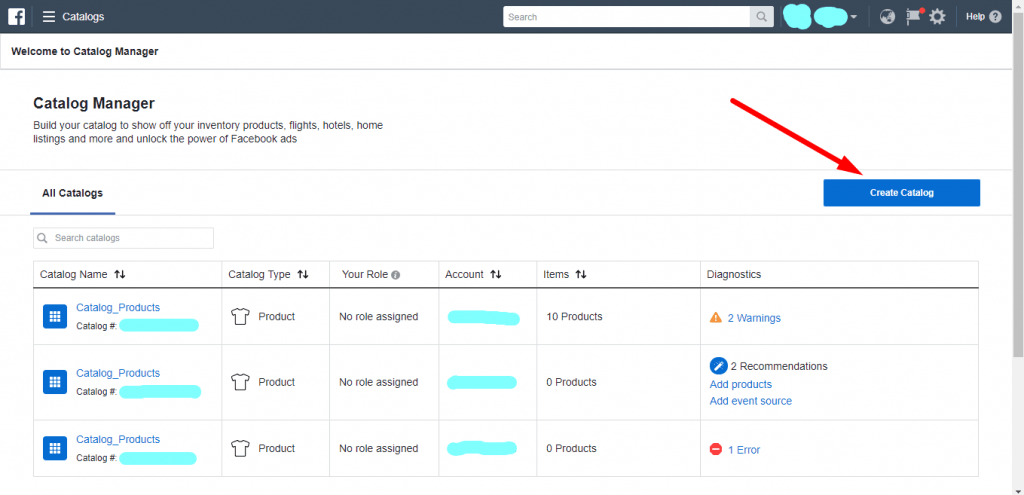Click the Your Role column header
Viewport: 1024px width, 495px height.
pos(364,274)
